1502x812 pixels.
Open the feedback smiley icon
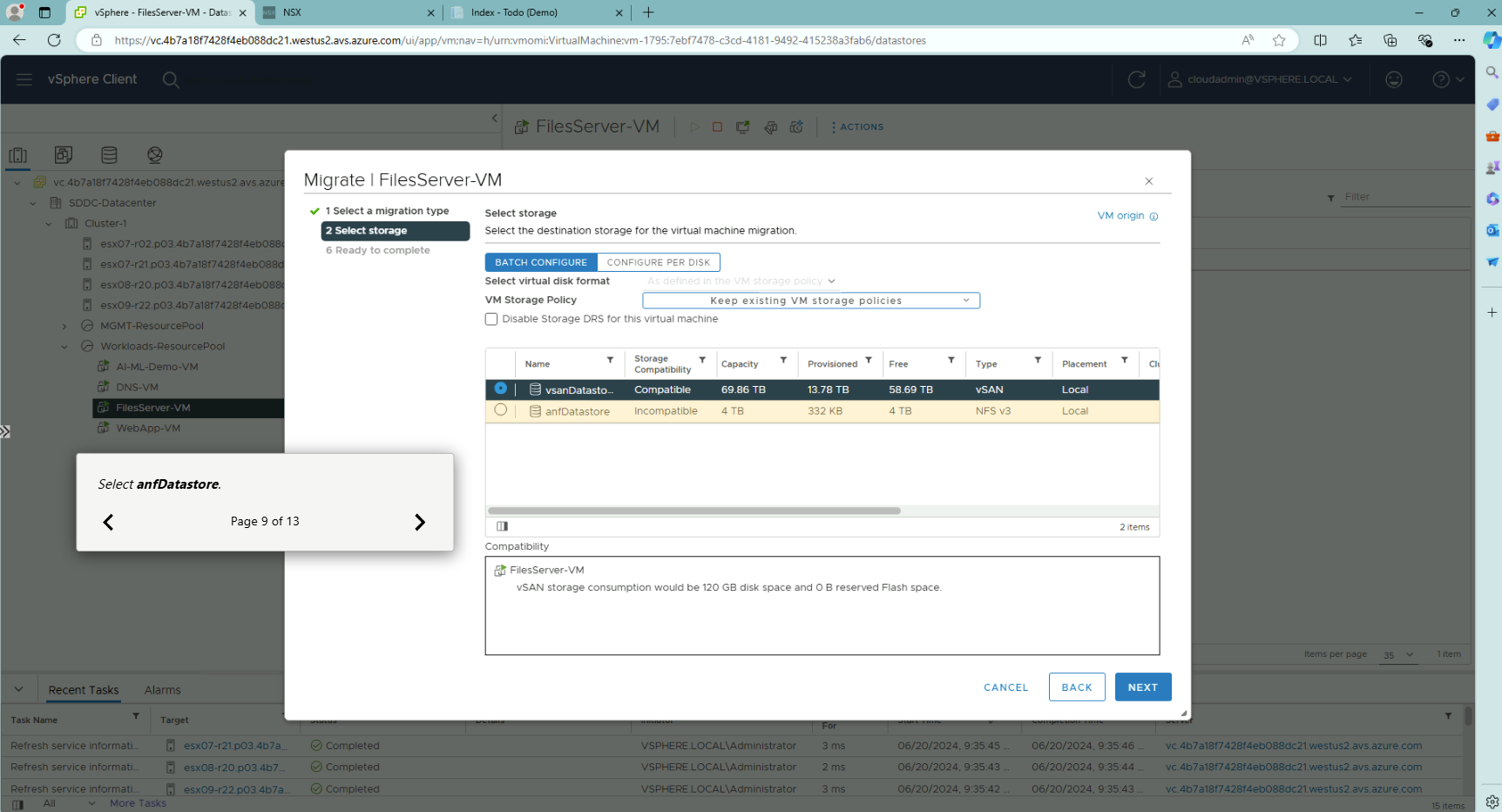pyautogui.click(x=1394, y=79)
